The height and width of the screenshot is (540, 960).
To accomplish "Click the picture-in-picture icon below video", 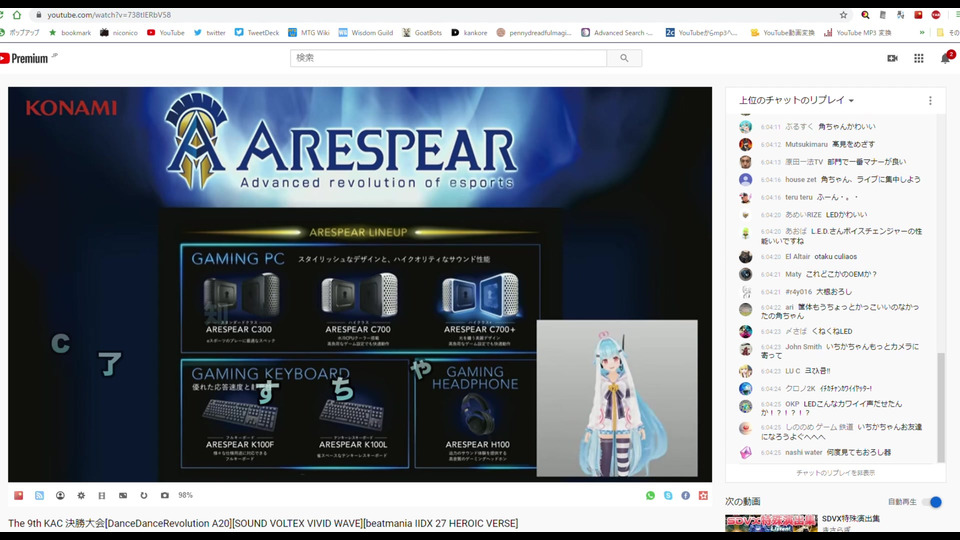I will click(123, 495).
